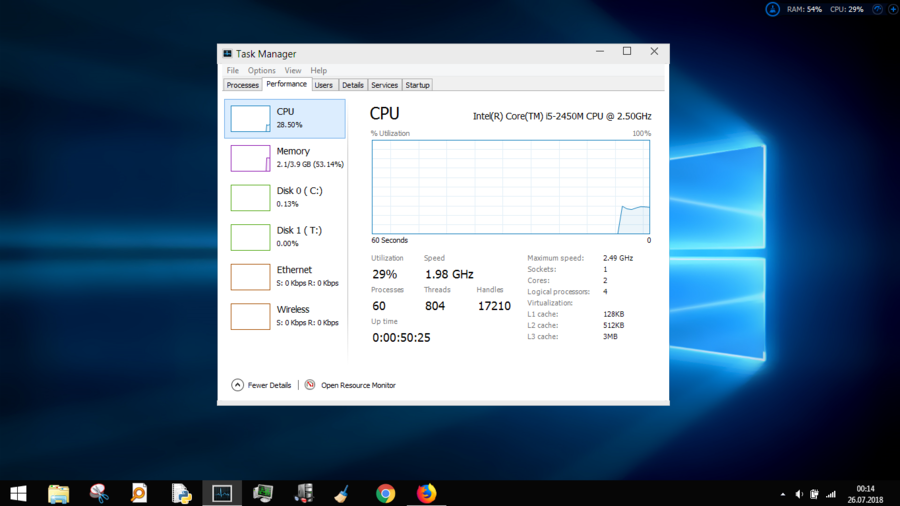Select the Memory resource entry

click(285, 158)
